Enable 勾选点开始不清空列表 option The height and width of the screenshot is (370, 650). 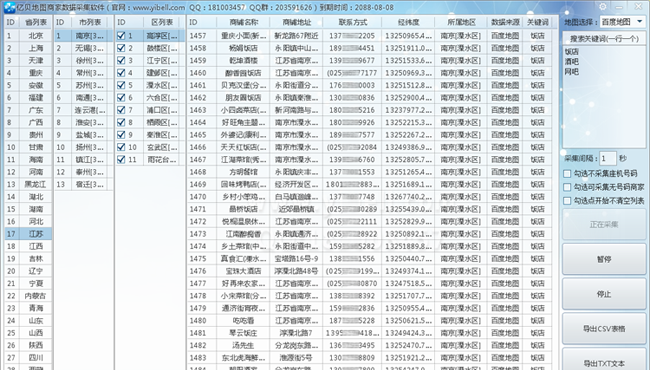pos(567,201)
